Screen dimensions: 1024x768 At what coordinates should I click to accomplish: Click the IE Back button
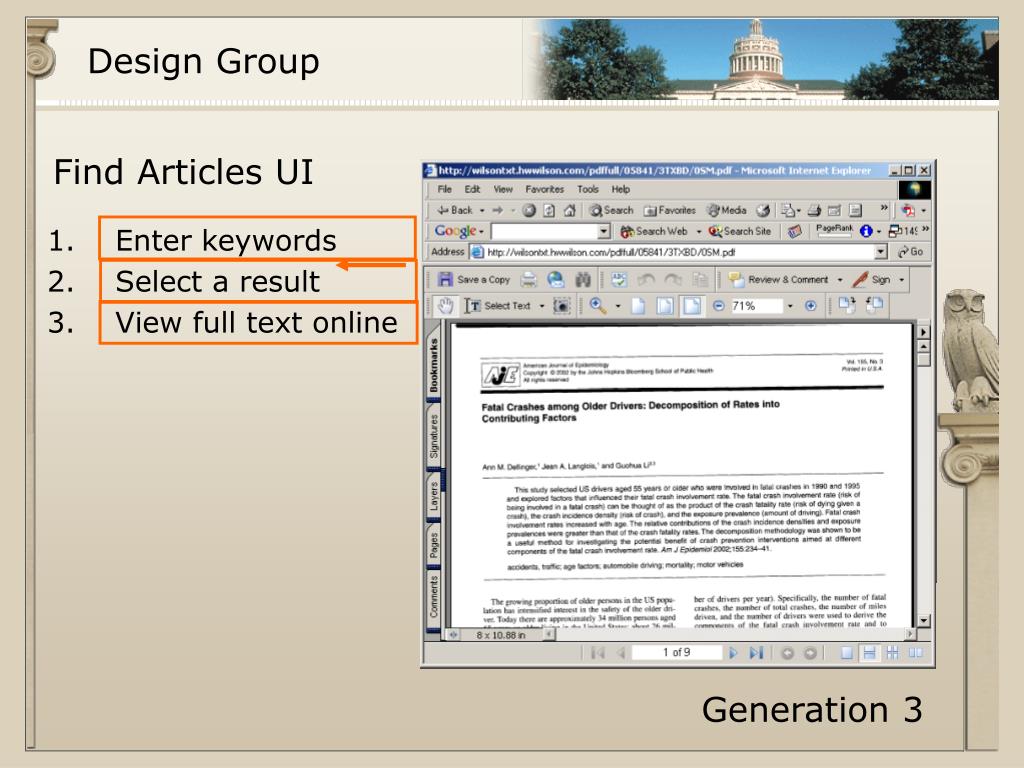(x=456, y=210)
